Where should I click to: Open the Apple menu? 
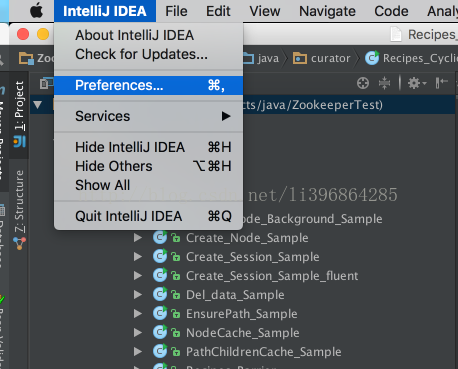pos(36,11)
